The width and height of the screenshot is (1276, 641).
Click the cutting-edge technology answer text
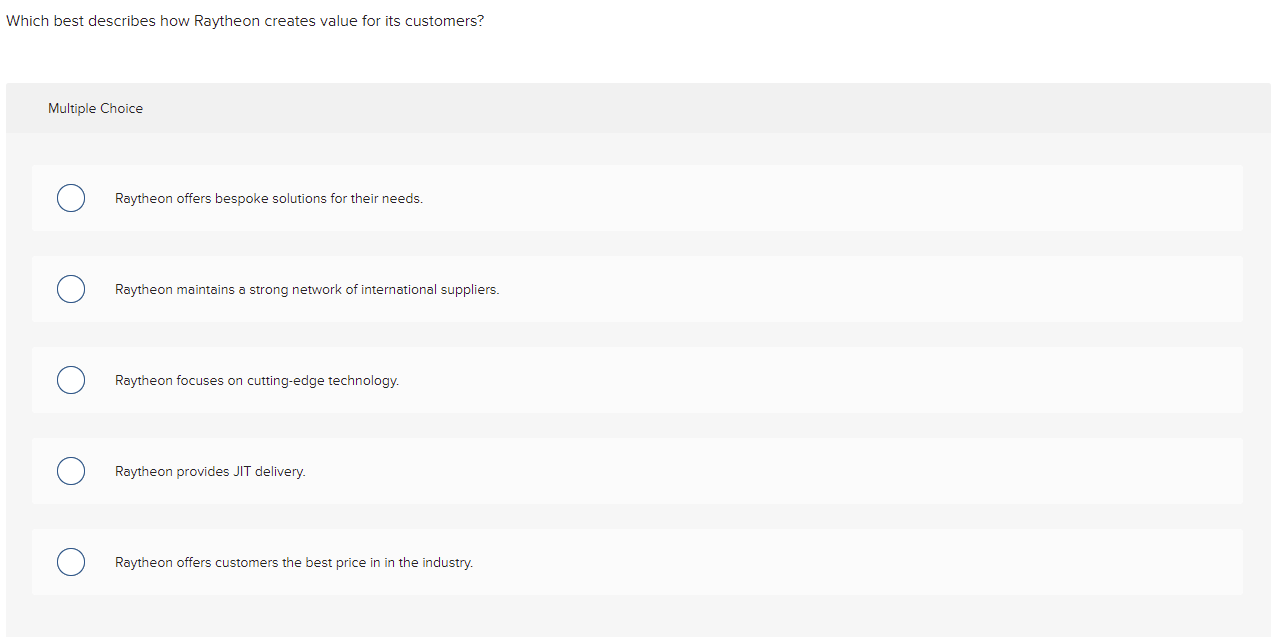coord(256,380)
